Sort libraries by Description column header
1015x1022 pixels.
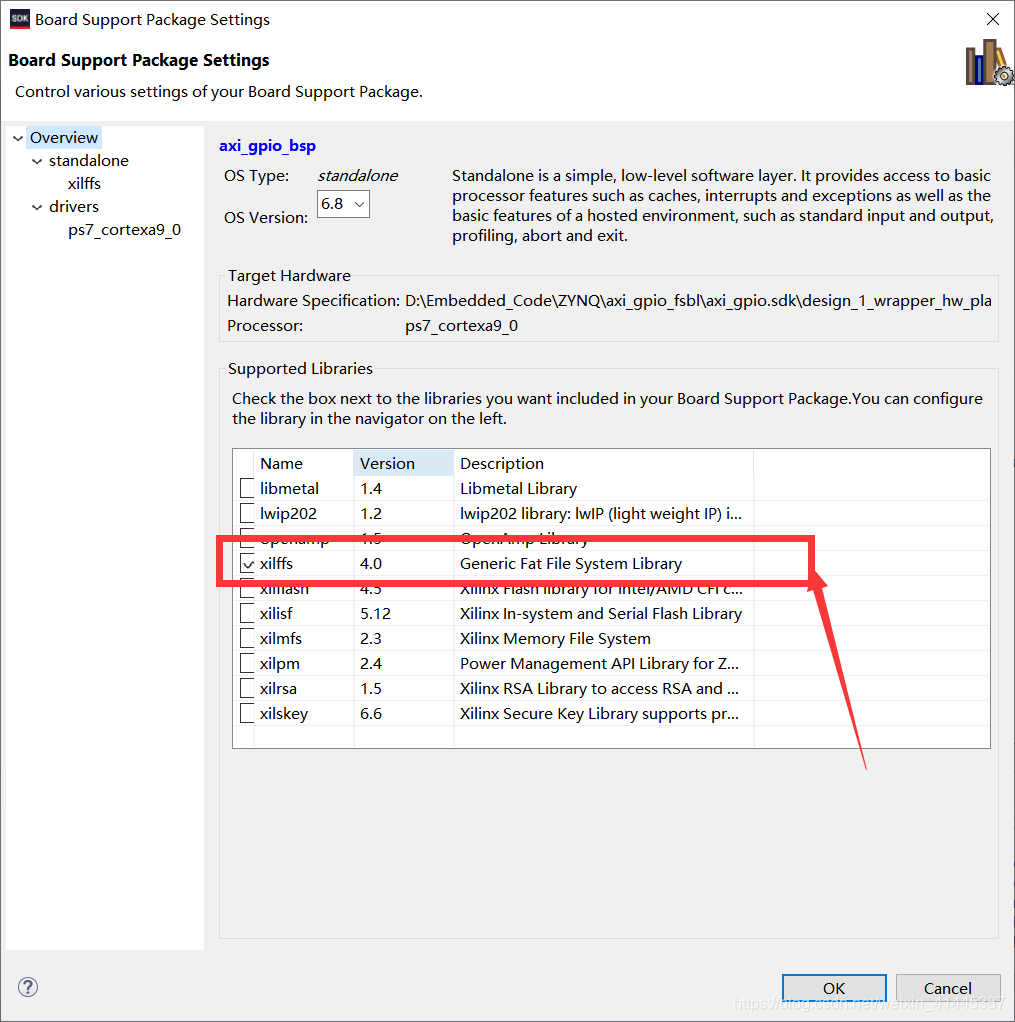[x=604, y=463]
